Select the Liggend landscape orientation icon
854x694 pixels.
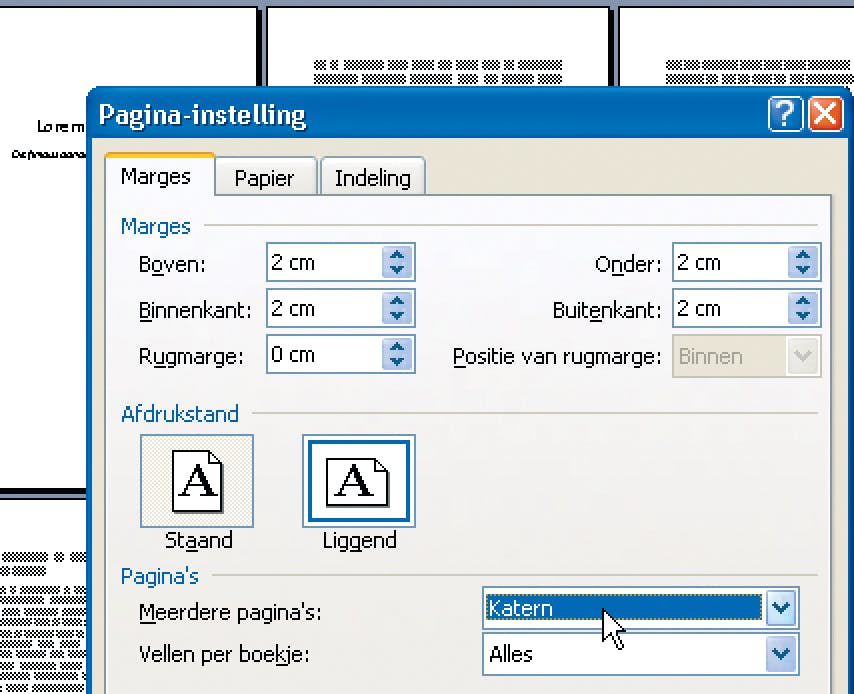358,481
